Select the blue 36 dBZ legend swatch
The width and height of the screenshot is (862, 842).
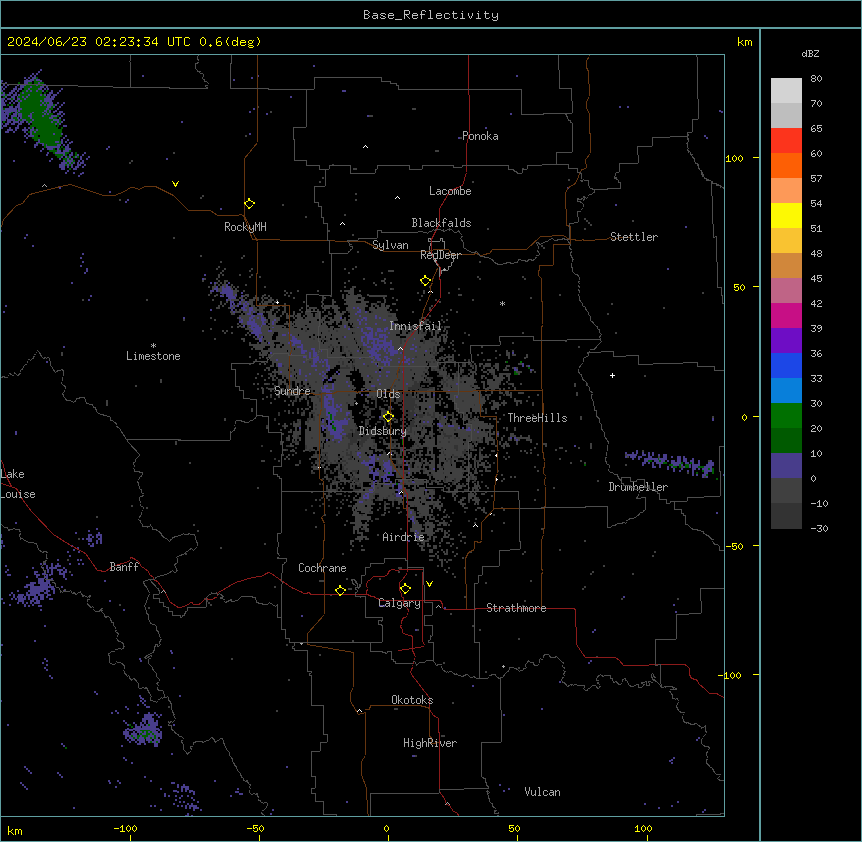click(786, 365)
